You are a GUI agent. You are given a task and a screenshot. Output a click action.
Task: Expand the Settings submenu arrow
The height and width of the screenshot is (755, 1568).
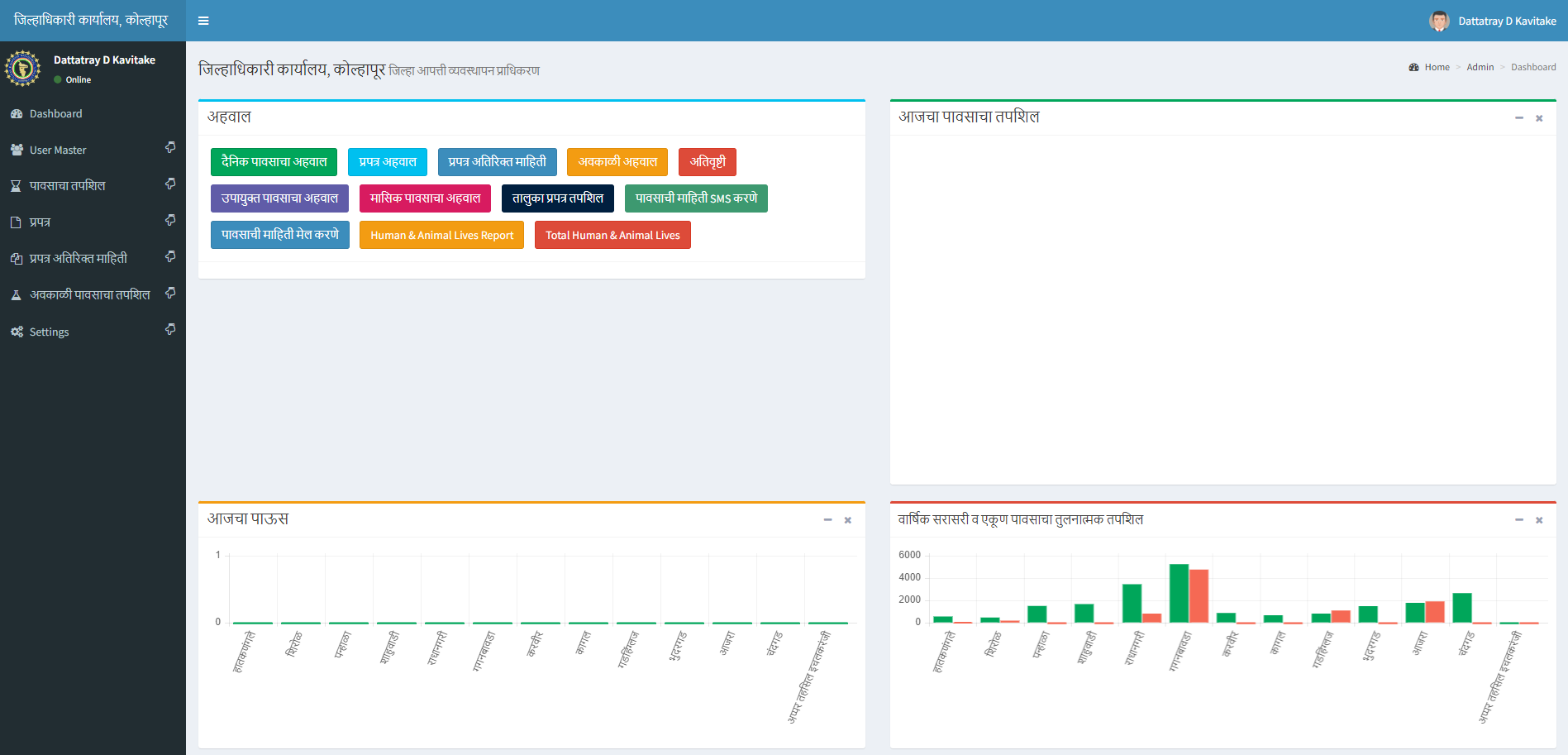pyautogui.click(x=170, y=329)
